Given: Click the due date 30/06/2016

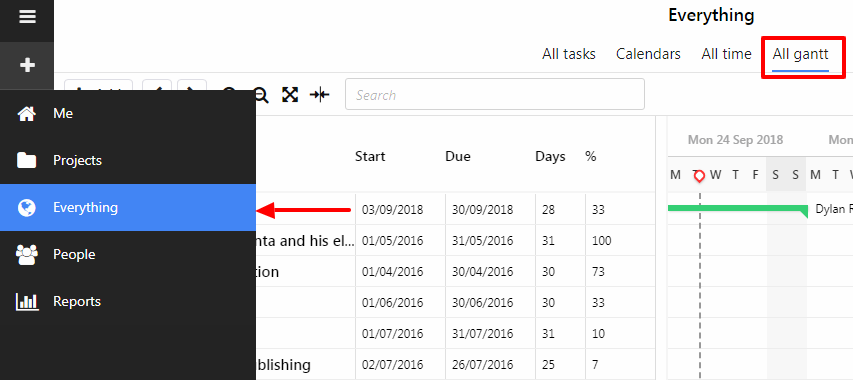Looking at the screenshot, I should 483,303.
